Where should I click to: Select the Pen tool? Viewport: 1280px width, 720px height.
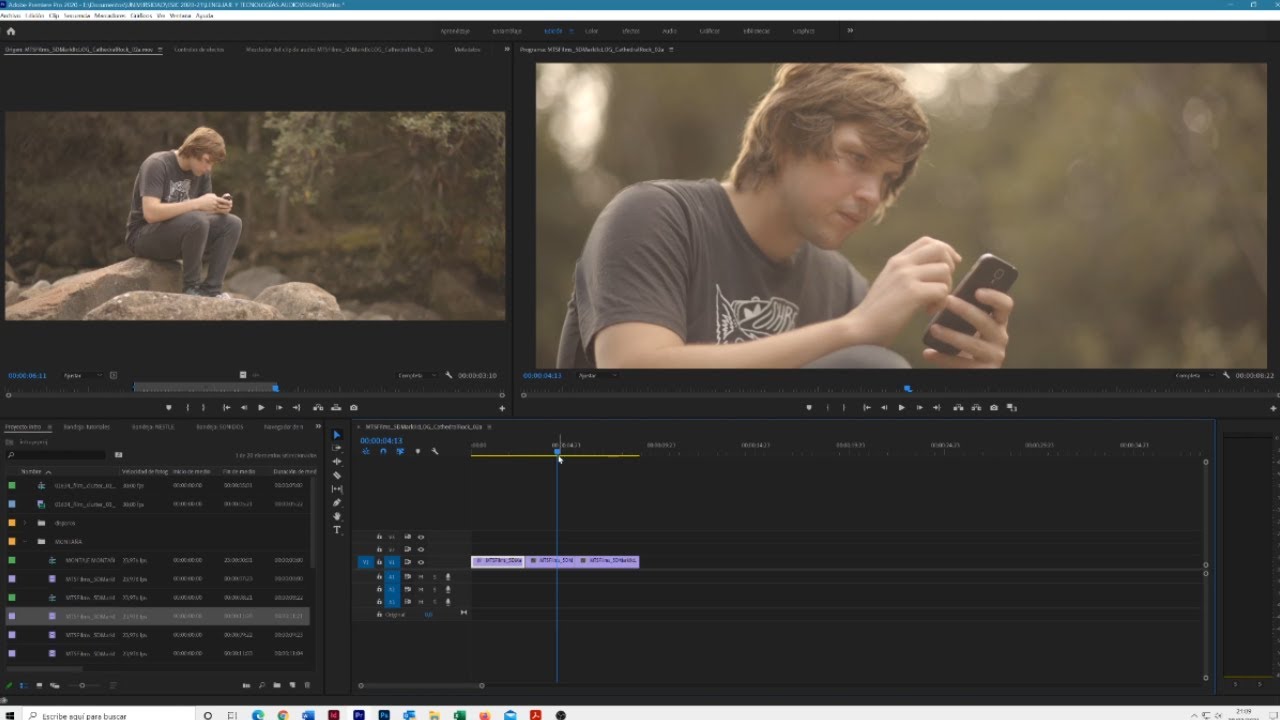coord(336,503)
